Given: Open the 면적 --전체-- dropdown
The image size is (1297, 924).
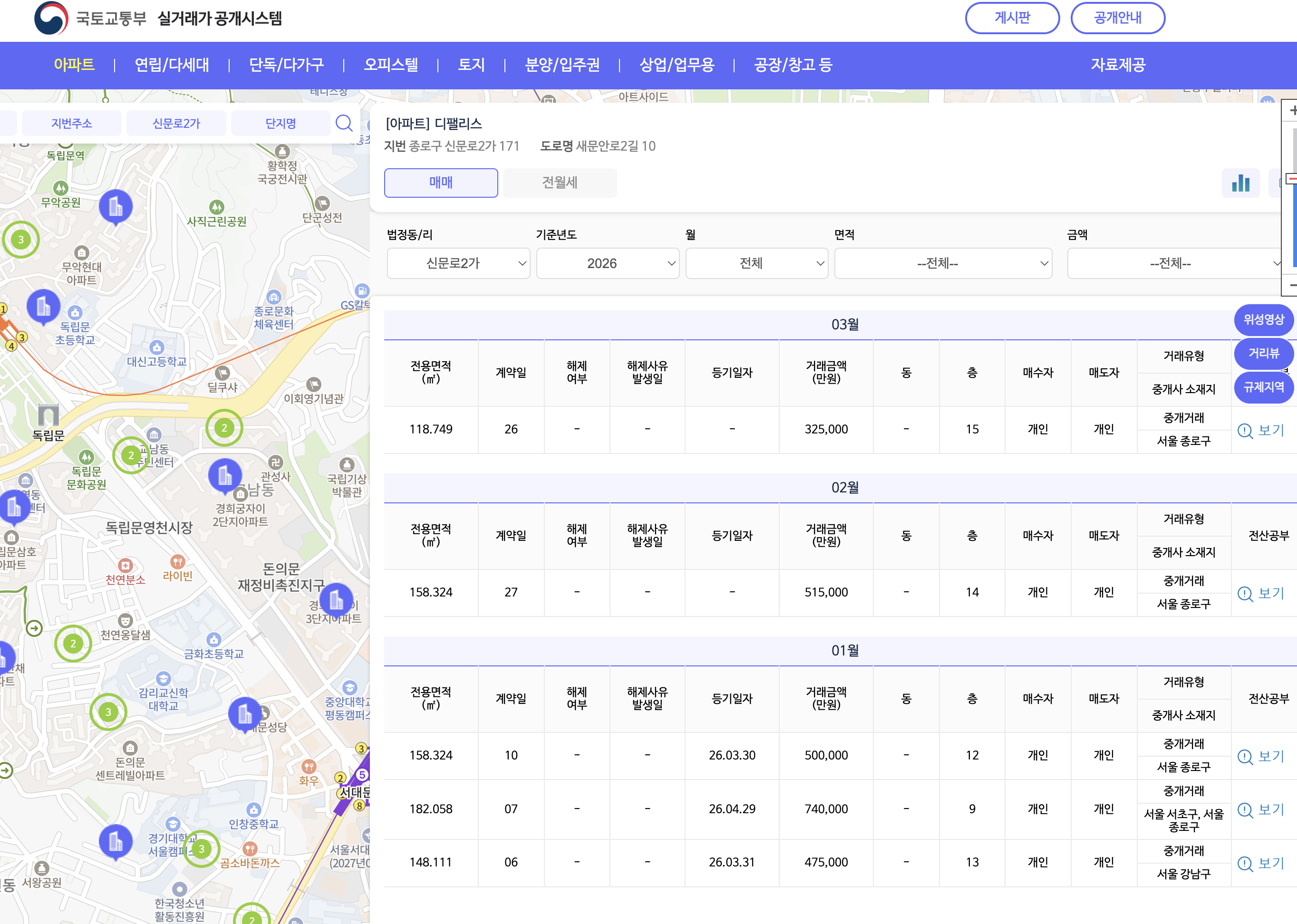Looking at the screenshot, I should tap(943, 263).
